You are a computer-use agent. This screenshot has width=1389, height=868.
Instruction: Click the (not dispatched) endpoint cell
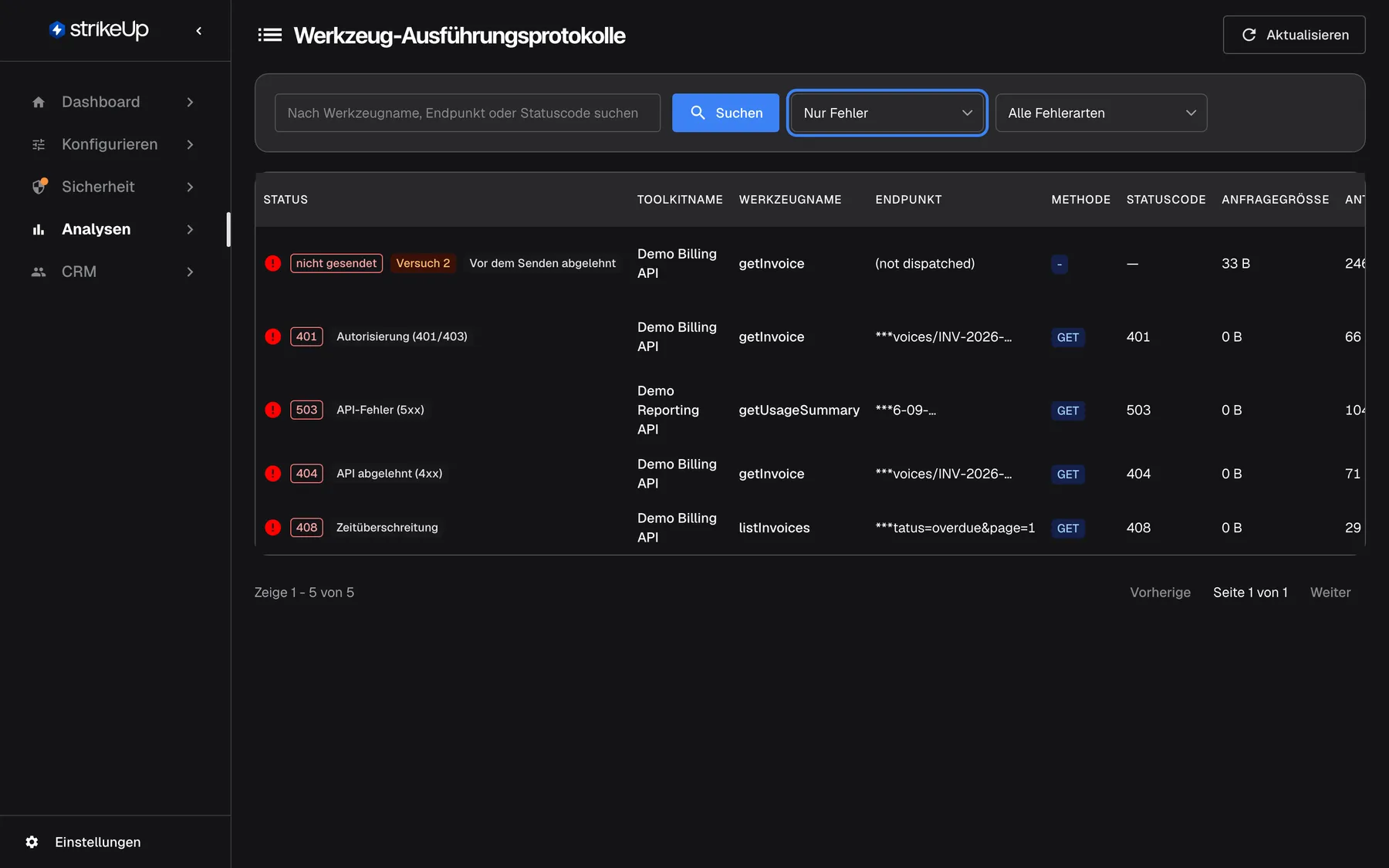(924, 263)
